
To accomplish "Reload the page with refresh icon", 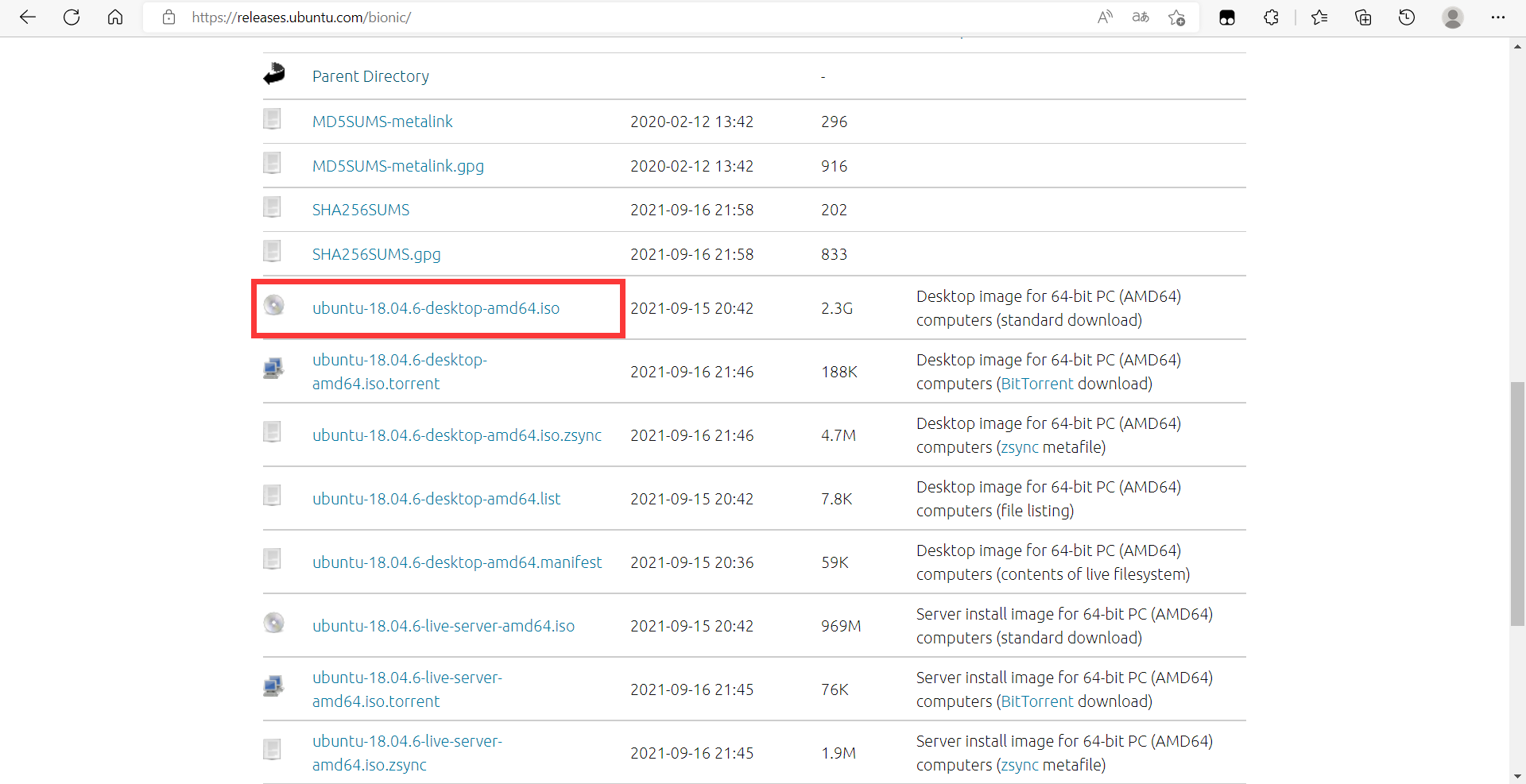I will click(x=72, y=17).
